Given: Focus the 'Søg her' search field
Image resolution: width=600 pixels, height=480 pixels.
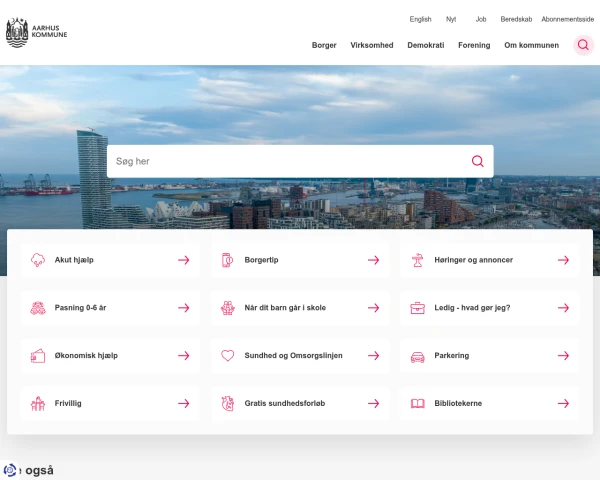Looking at the screenshot, I should click(285, 161).
